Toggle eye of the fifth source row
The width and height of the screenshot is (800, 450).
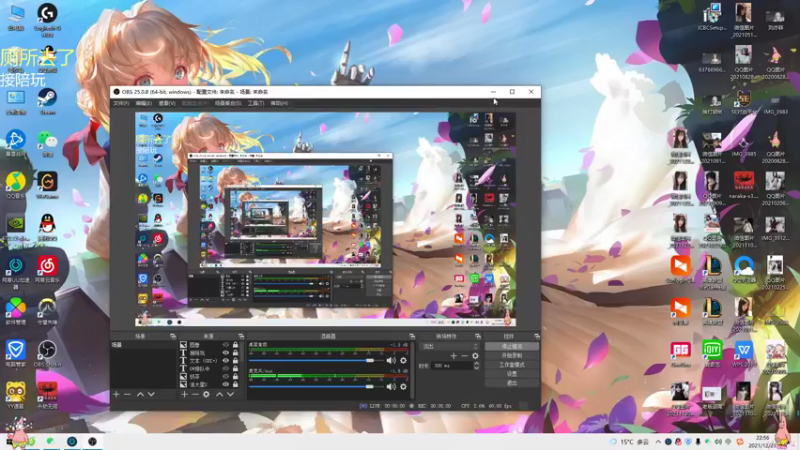coord(226,377)
